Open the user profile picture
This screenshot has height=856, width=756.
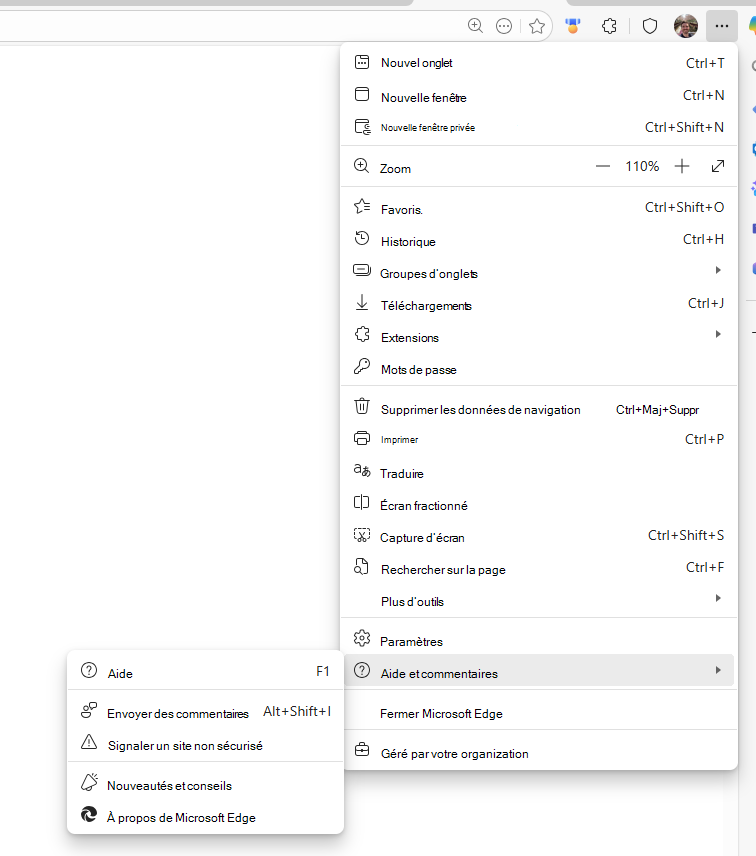click(x=686, y=26)
